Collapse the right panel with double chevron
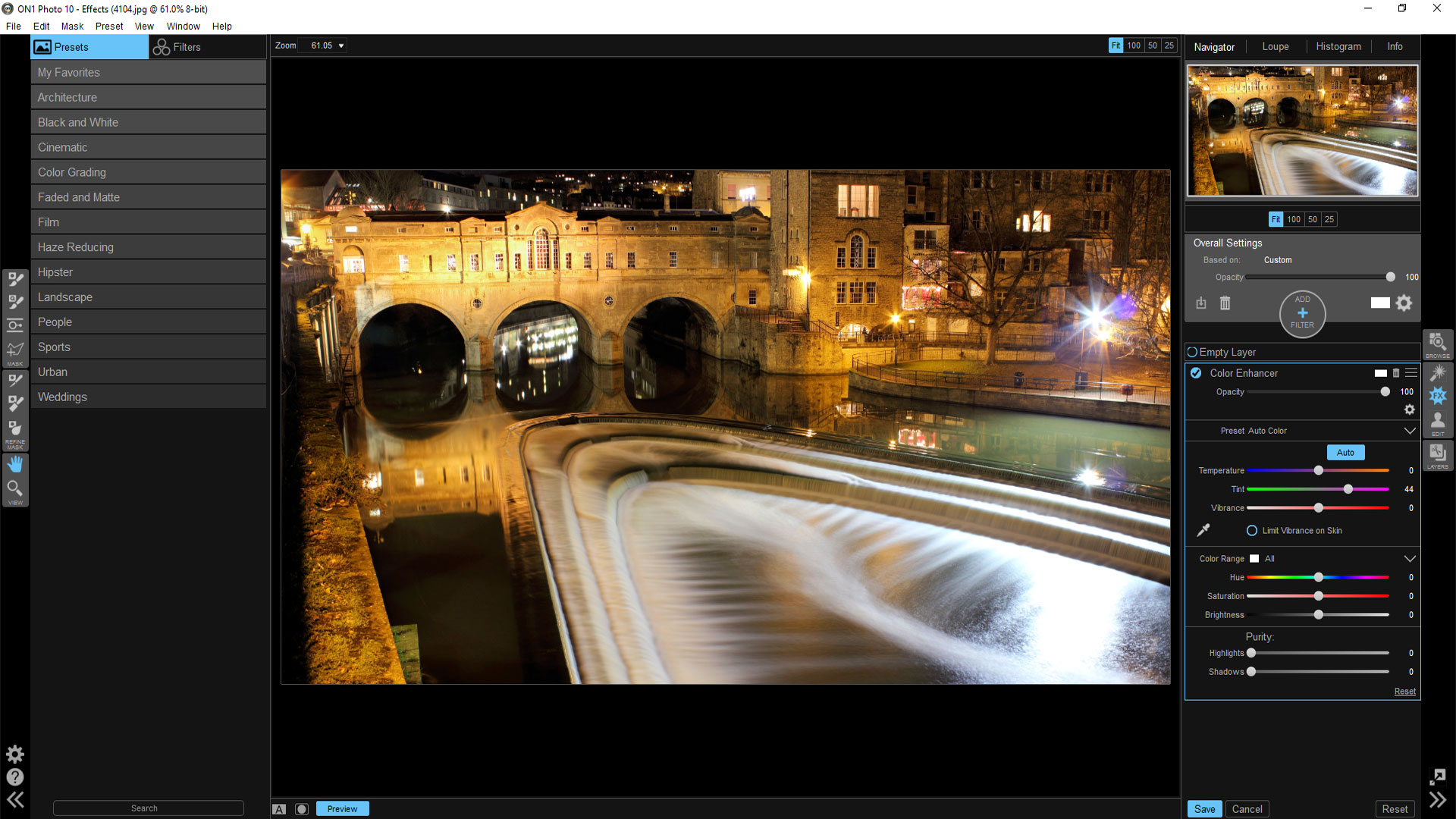The width and height of the screenshot is (1456, 819). point(1437,800)
